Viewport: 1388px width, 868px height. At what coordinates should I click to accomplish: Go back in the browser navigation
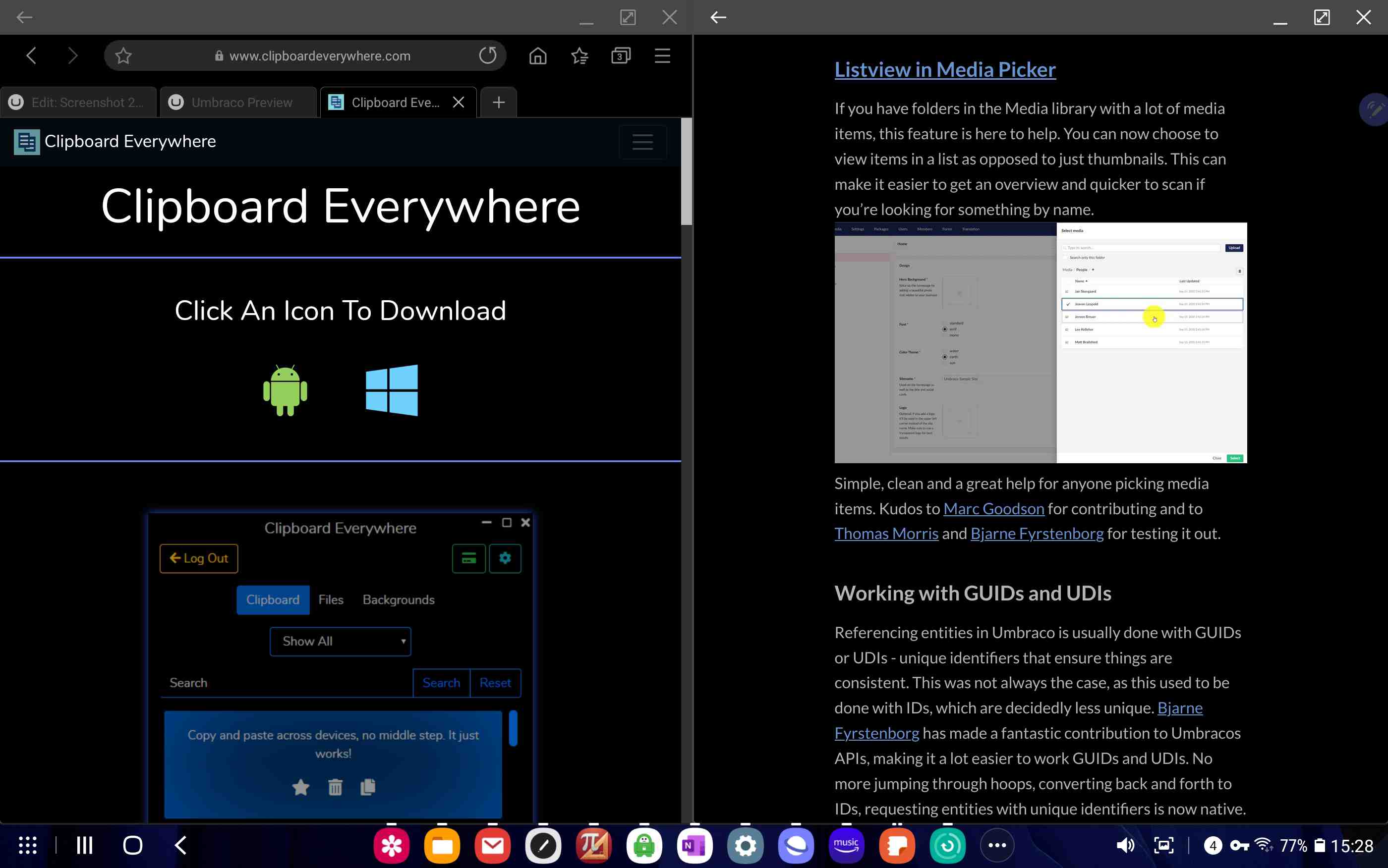tap(32, 55)
